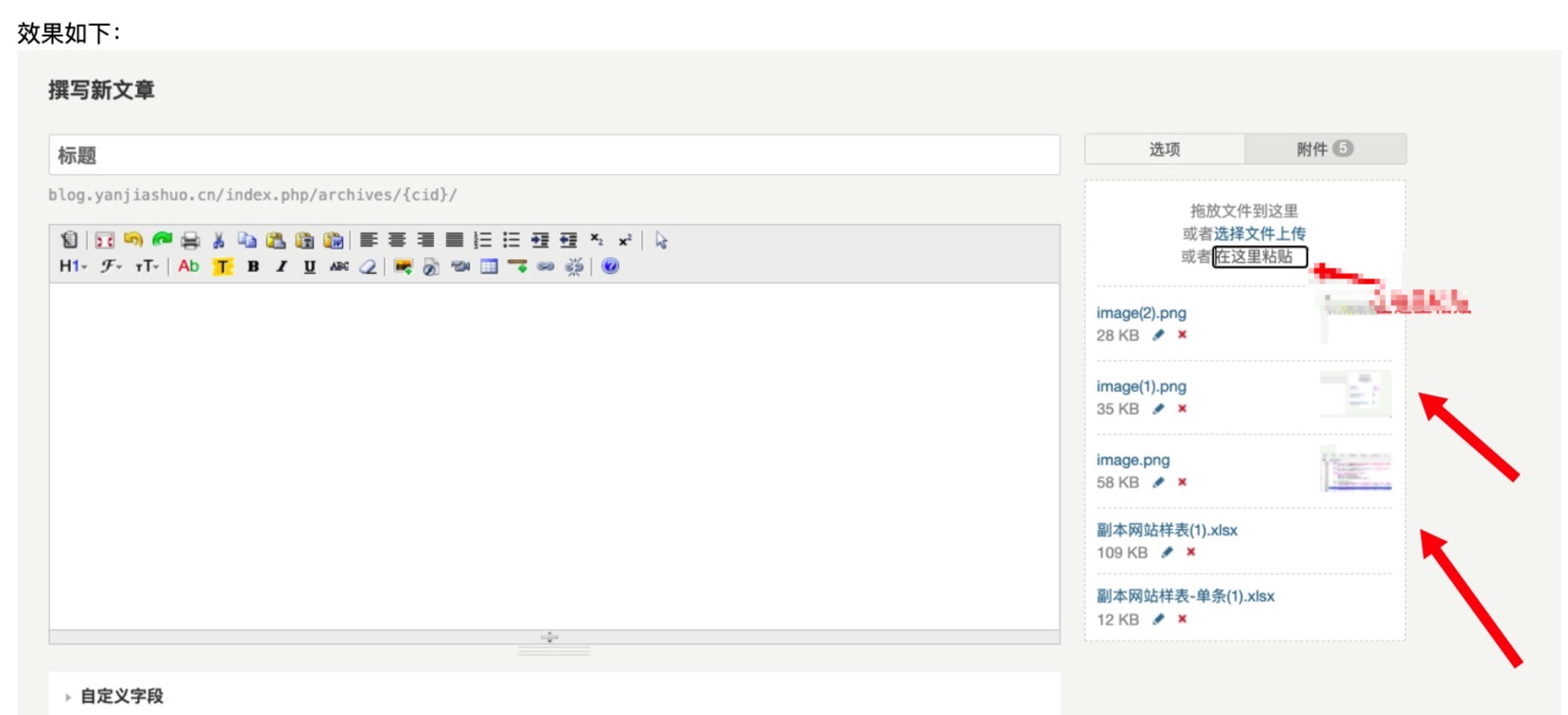Delete the 109 KB xlsx attachment
The width and height of the screenshot is (1568, 715).
point(1190,553)
